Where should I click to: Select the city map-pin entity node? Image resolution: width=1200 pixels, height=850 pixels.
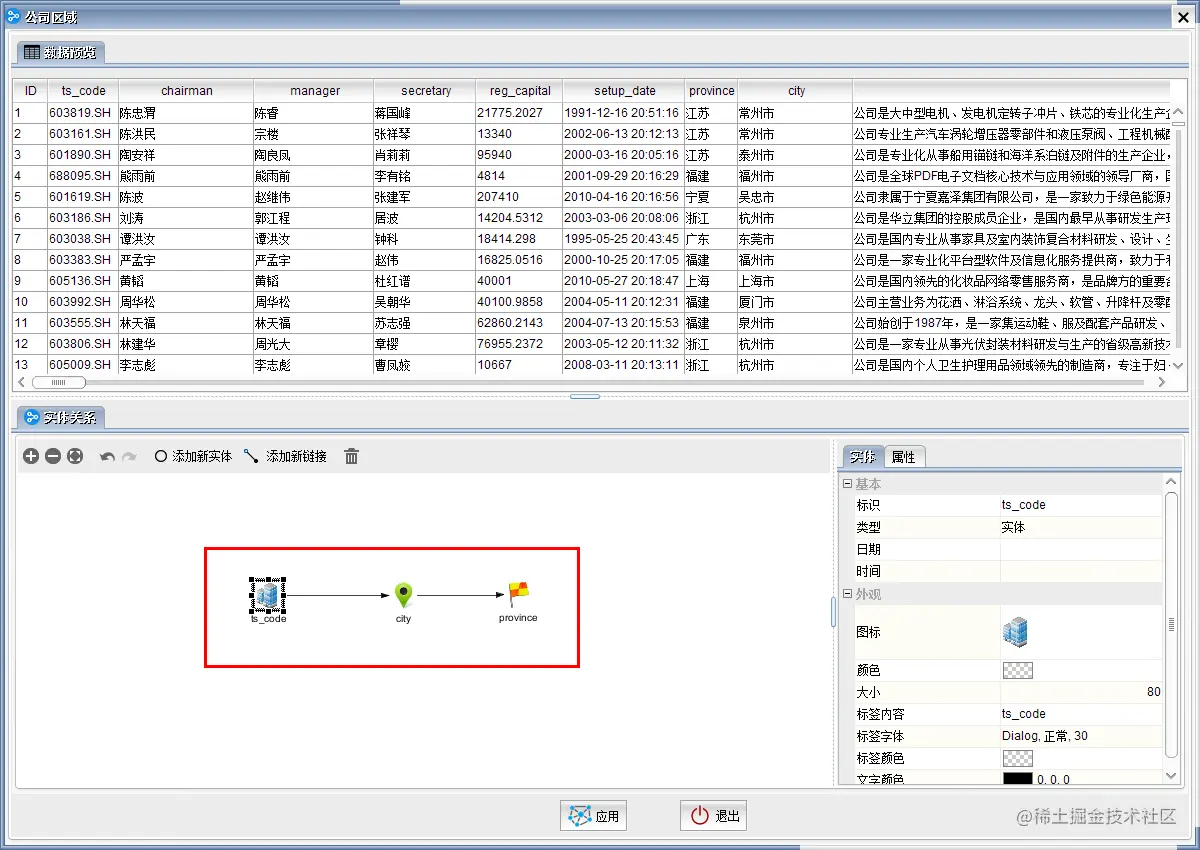tap(403, 595)
